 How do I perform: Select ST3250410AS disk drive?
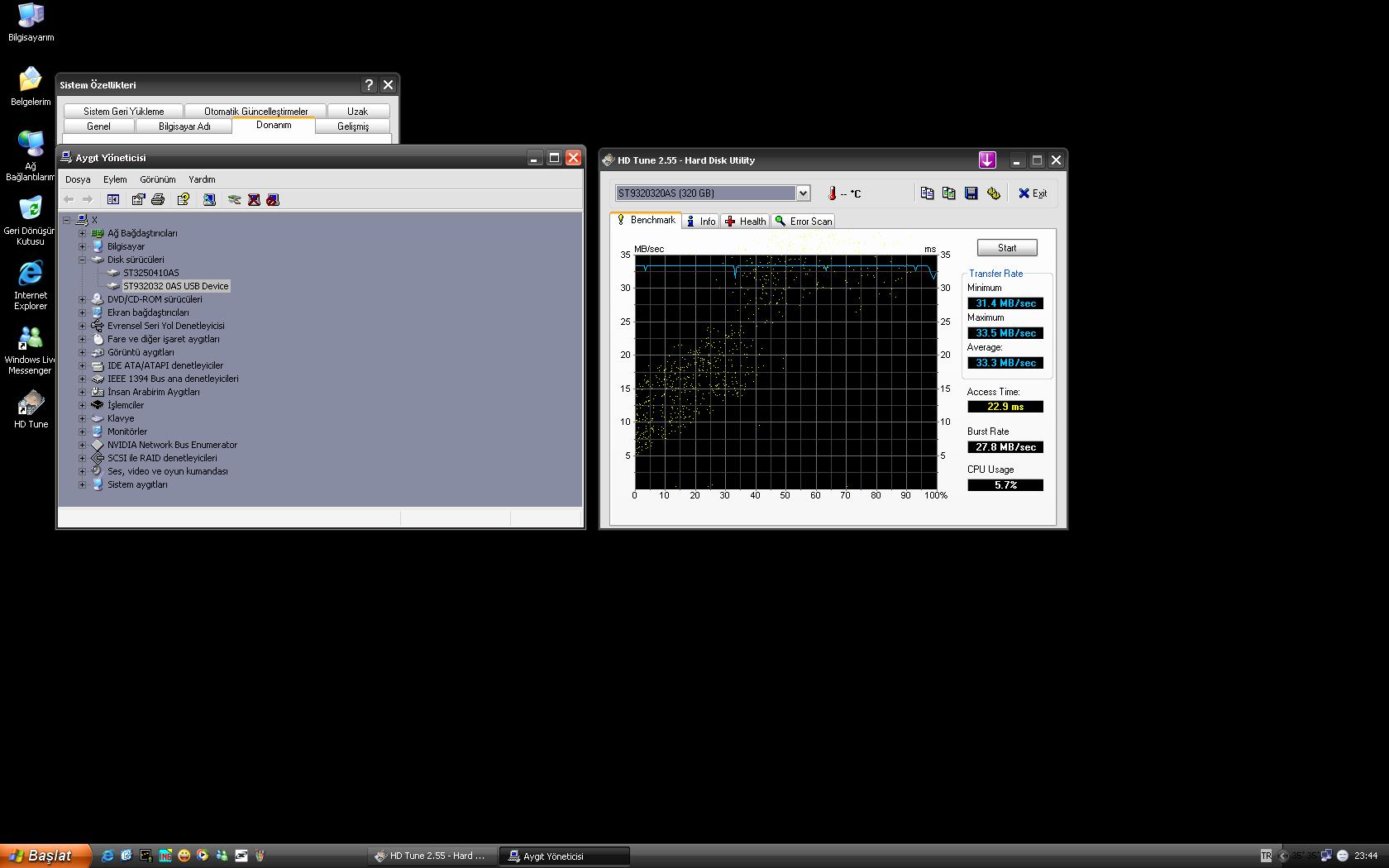pos(150,273)
